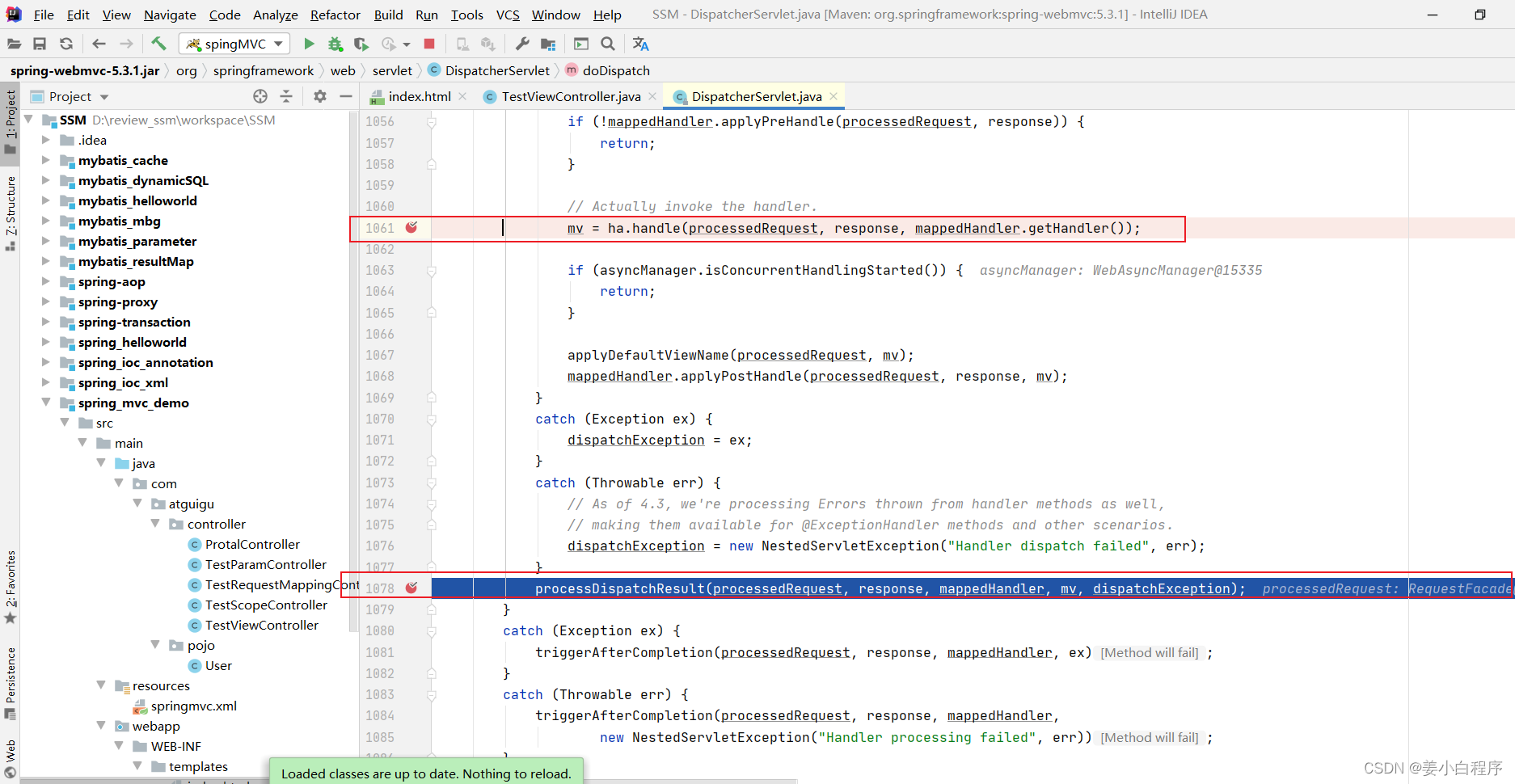Toggle the breakpoint on line 1061
This screenshot has width=1515, height=784.
tap(411, 228)
